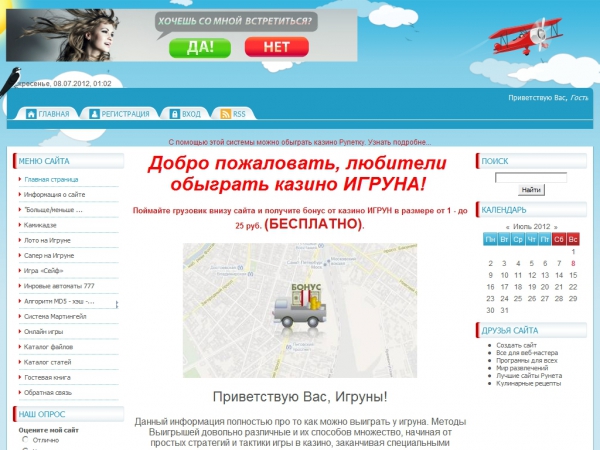Focus the search input field
Image resolution: width=600 pixels, height=450 pixels.
[531, 178]
